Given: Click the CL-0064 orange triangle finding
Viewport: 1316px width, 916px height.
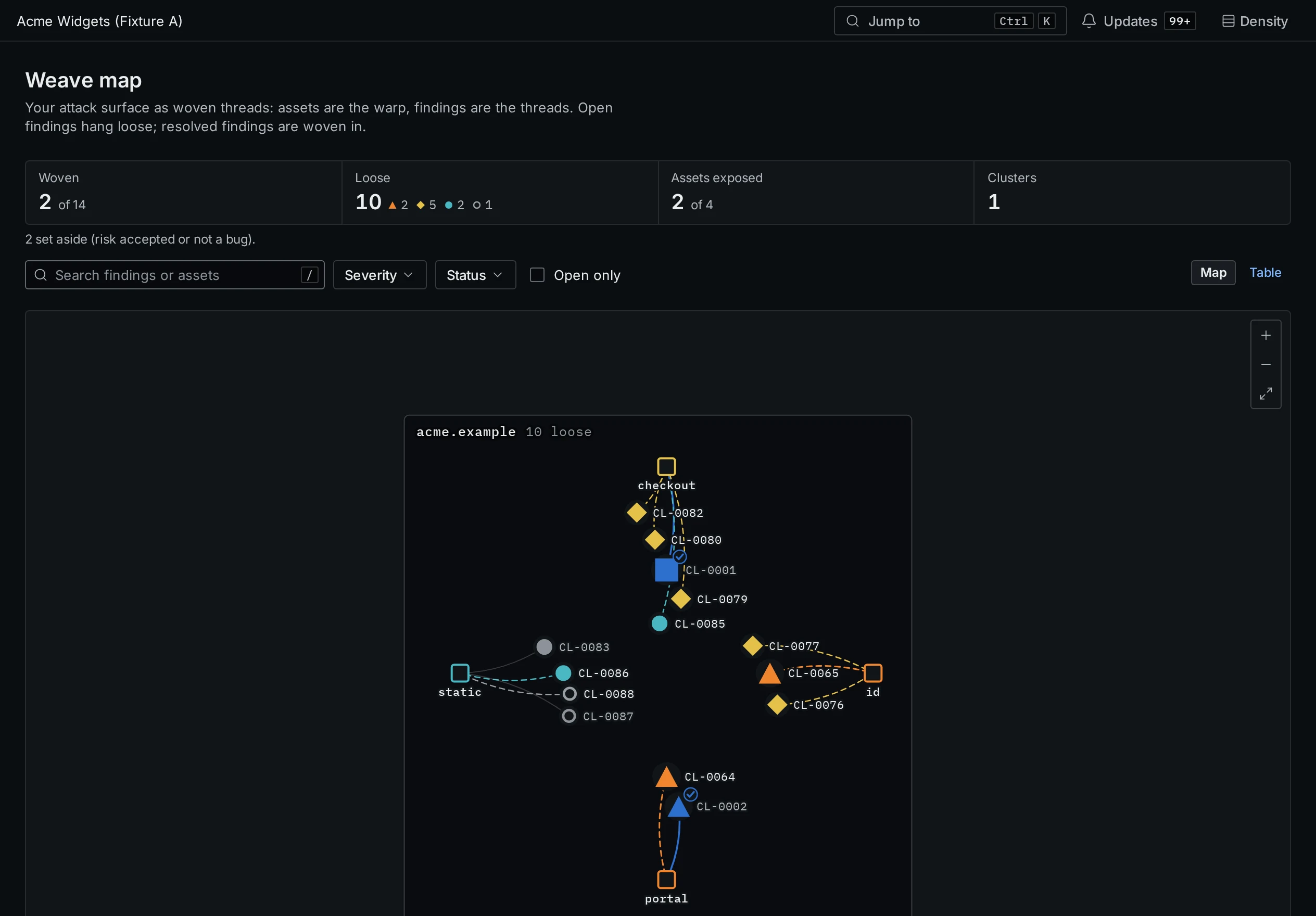Looking at the screenshot, I should point(666,777).
